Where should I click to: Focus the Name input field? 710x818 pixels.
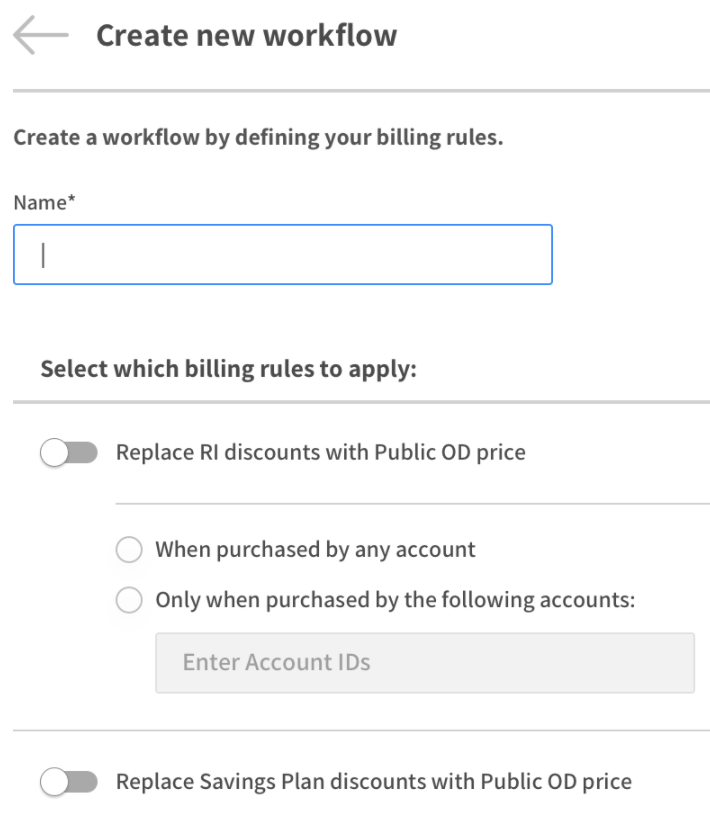coord(282,254)
